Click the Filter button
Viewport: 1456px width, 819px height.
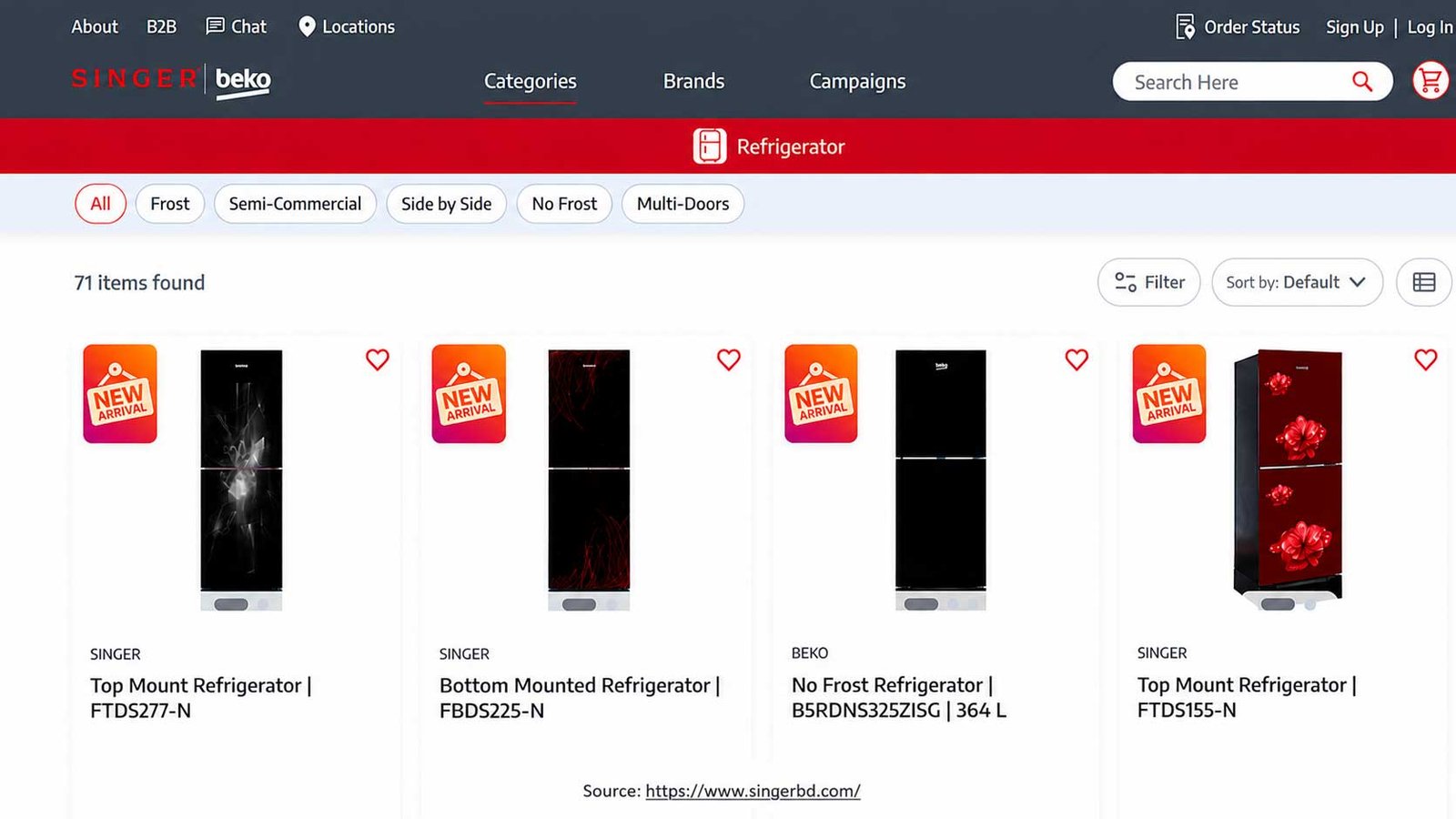coord(1149,282)
